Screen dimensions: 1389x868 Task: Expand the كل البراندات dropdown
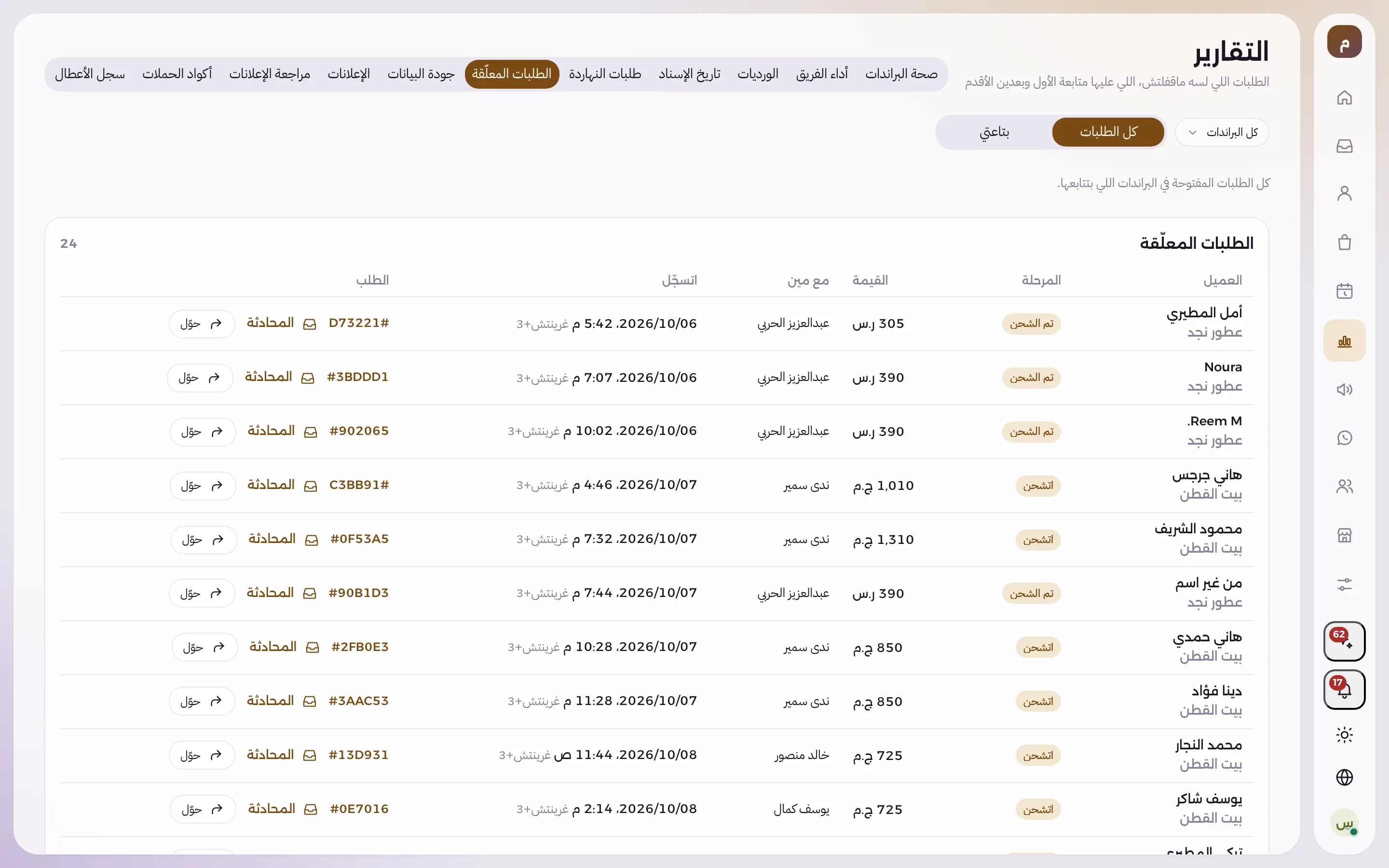pos(1222,133)
